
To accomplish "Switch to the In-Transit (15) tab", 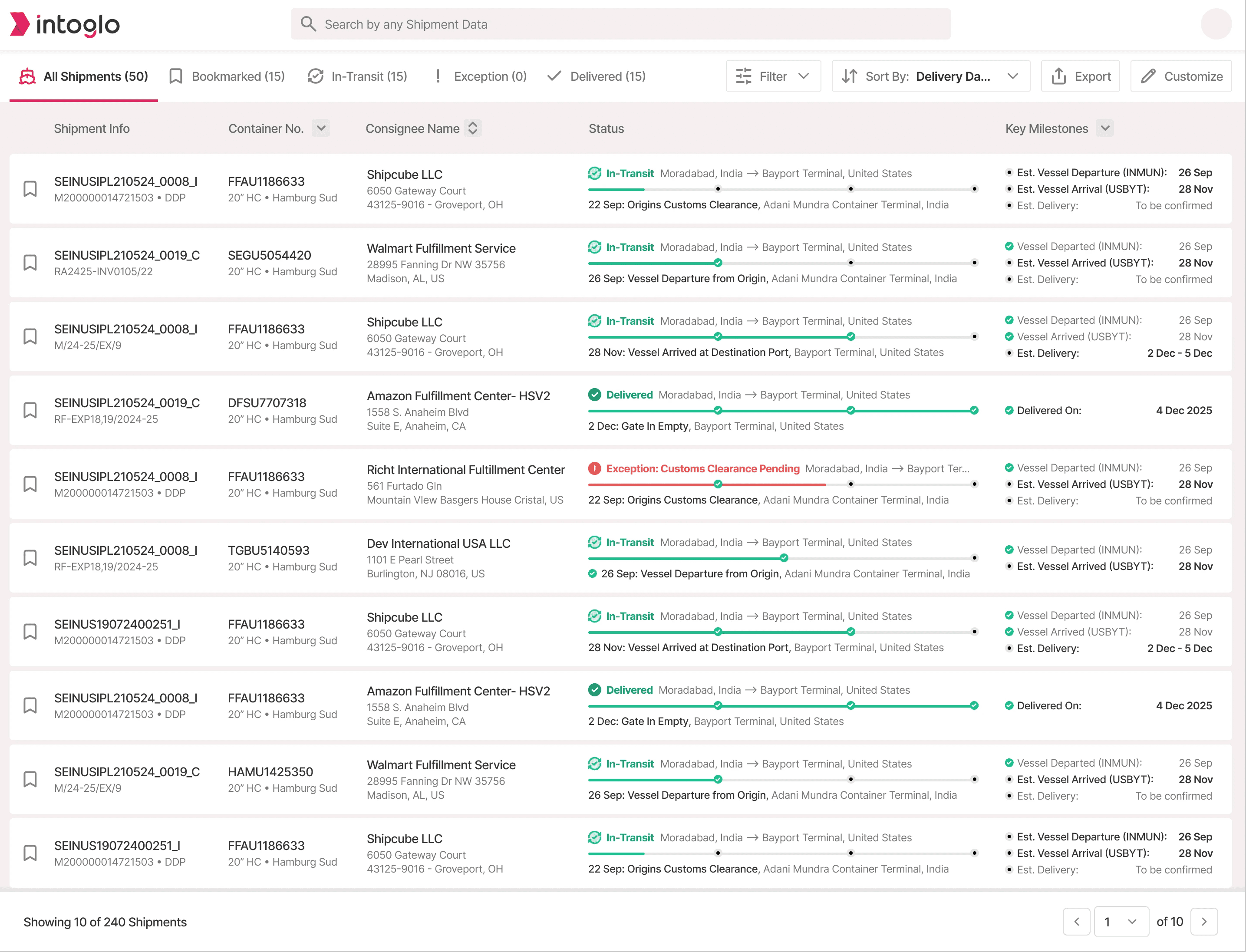I will [358, 76].
